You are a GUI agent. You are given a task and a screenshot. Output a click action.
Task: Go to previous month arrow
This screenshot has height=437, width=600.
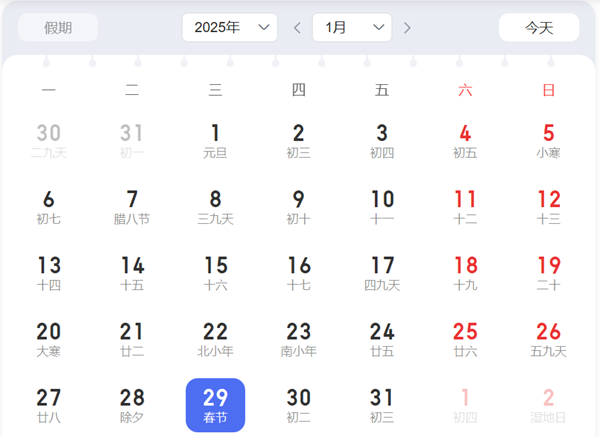(x=297, y=28)
